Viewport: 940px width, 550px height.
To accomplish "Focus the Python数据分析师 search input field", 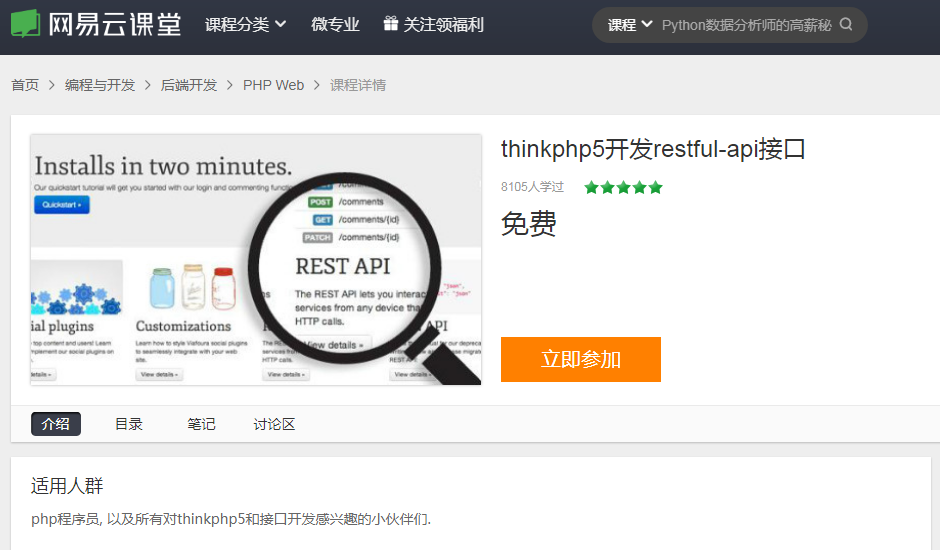I will click(x=746, y=25).
